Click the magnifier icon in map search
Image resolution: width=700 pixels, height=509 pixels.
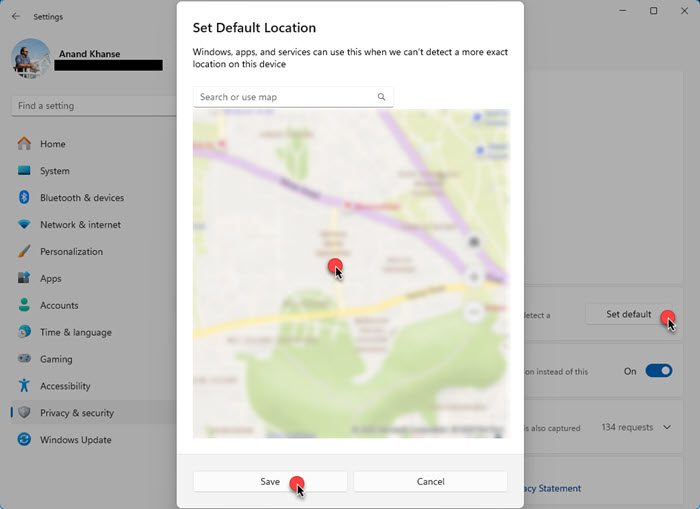[381, 97]
